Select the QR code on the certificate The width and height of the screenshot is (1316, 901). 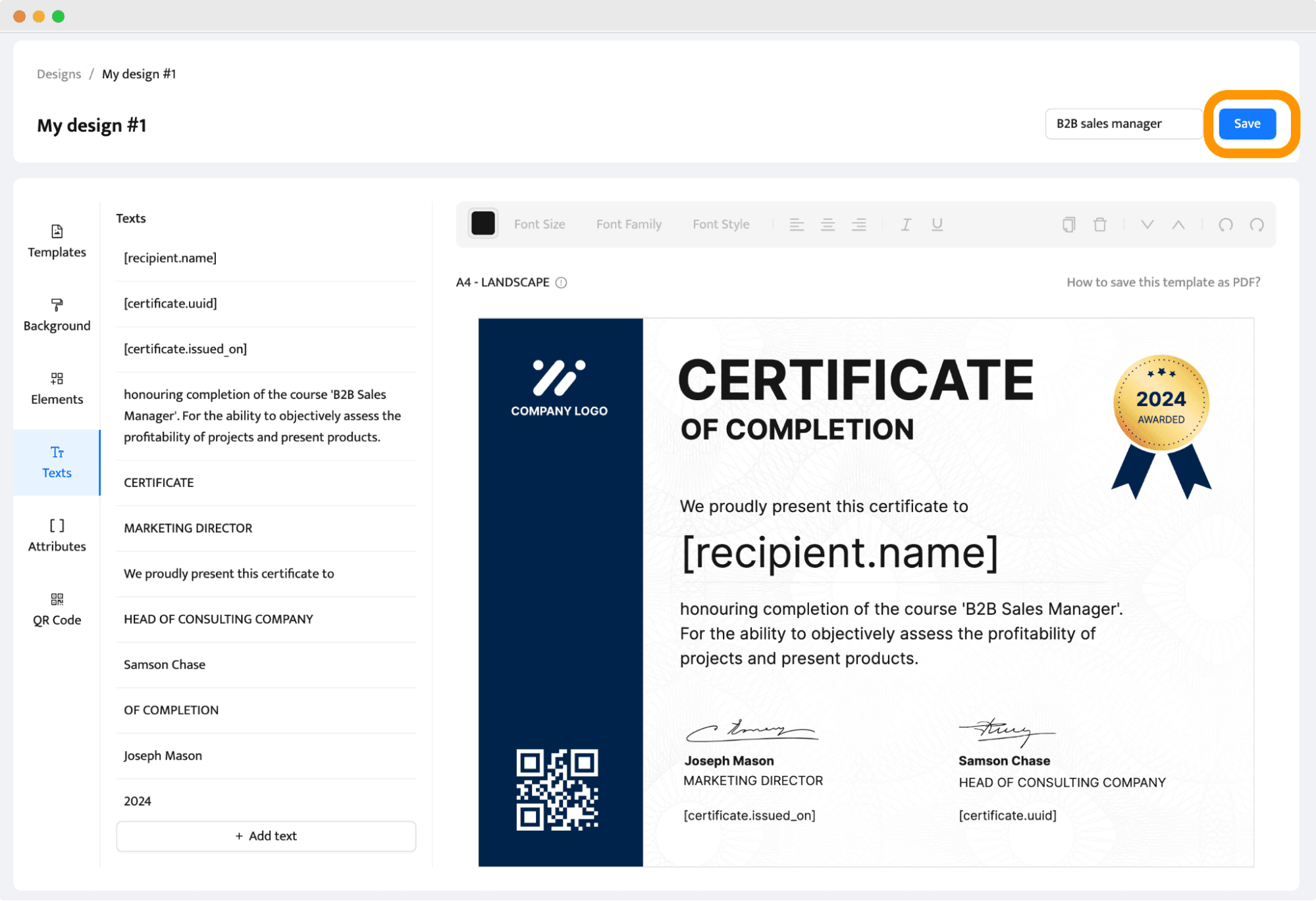click(x=557, y=789)
